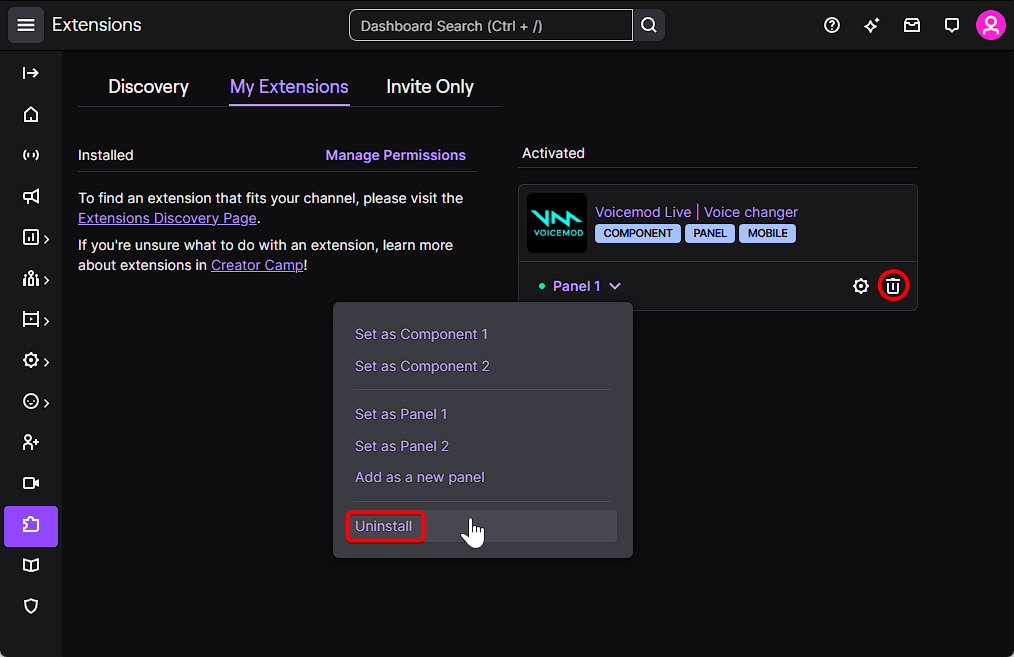Screen dimensions: 1014x657
Task: Open the inbox mail icon
Action: [912, 26]
